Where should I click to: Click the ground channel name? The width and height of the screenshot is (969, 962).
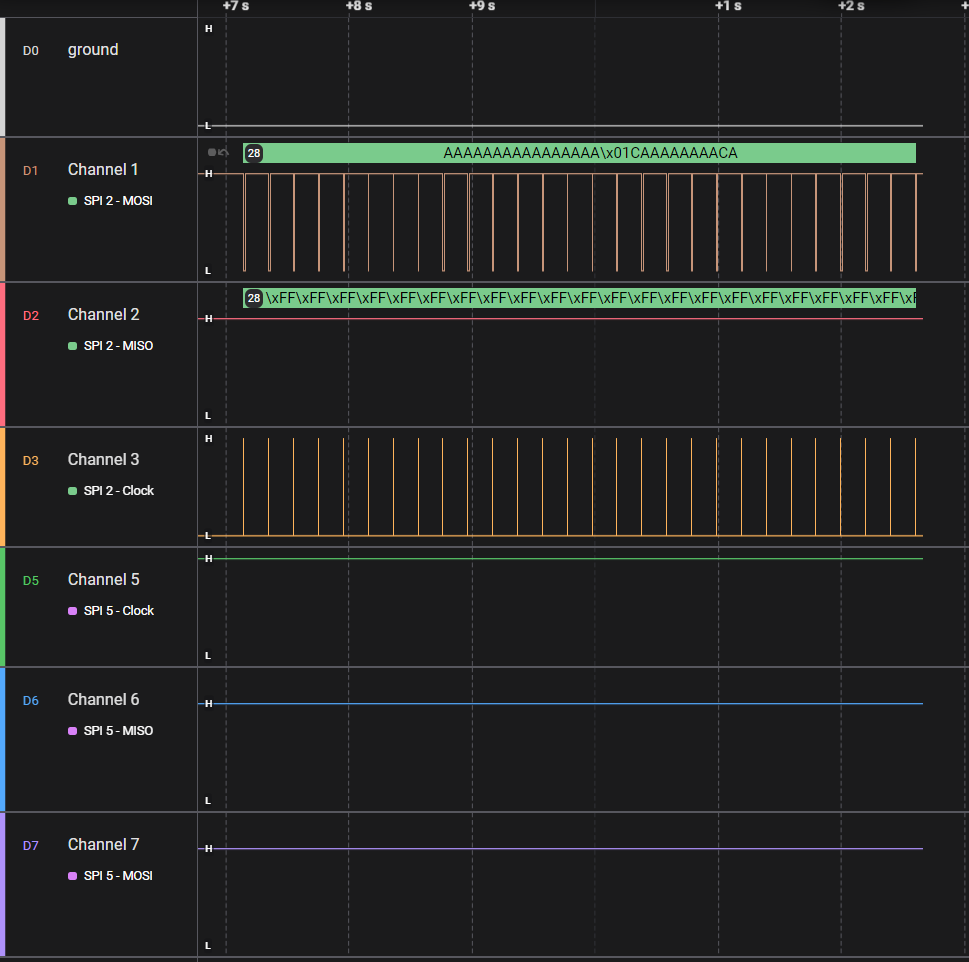(93, 49)
